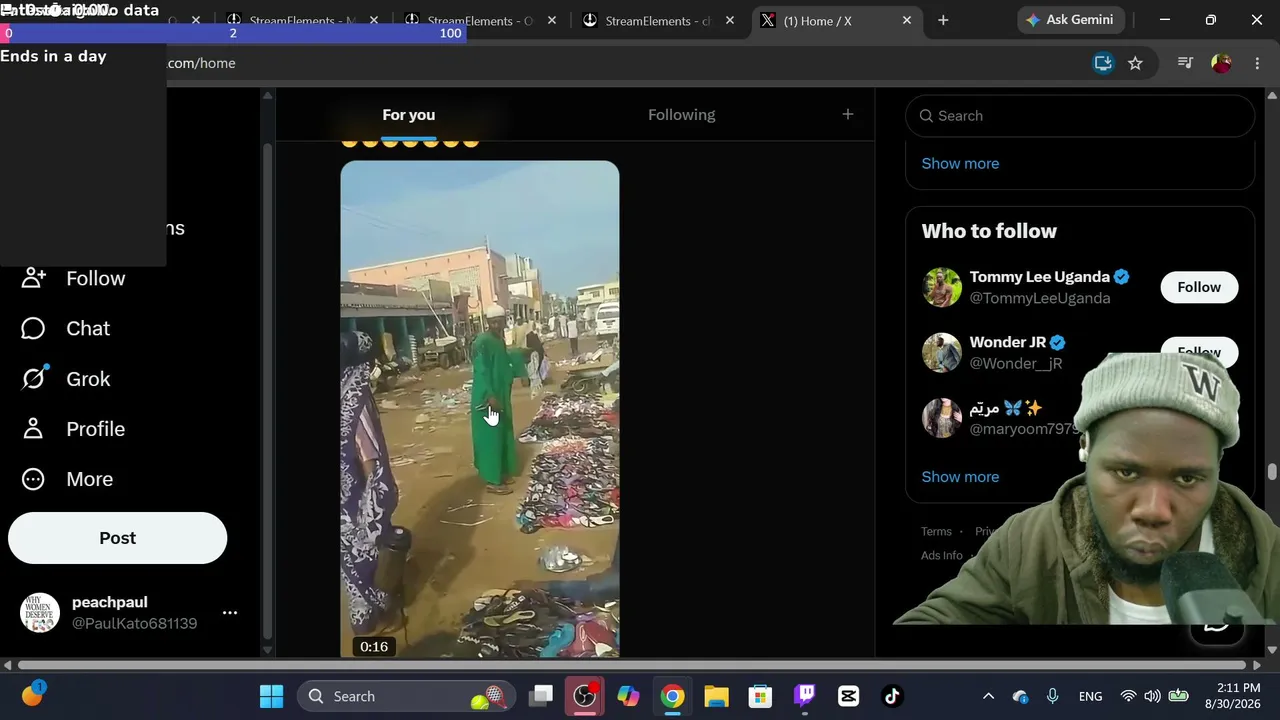Open the volume speaker tray icon
Screen dimensions: 1280x720
pyautogui.click(x=1152, y=696)
